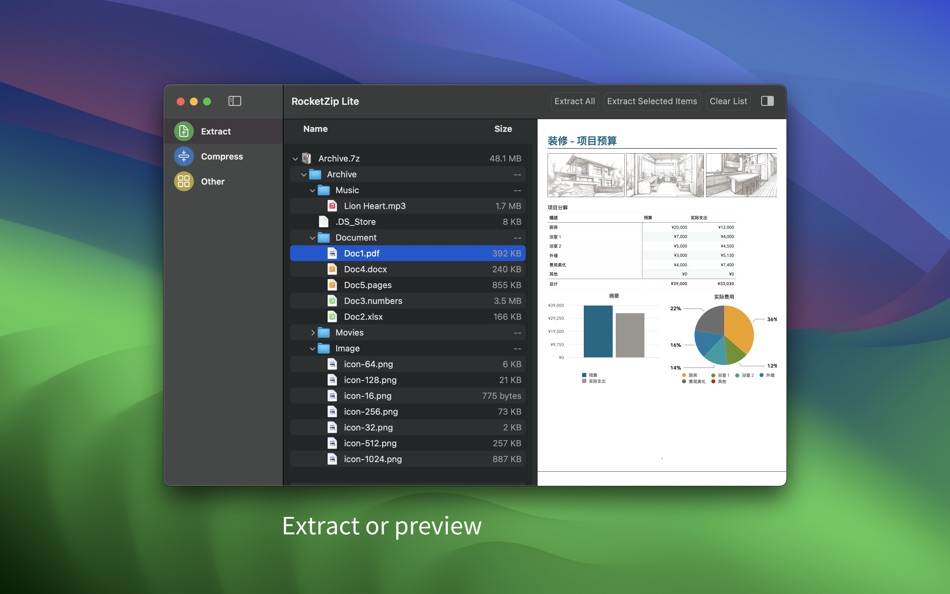
Task: Select the Doc4.docx file name
Action: coord(365,269)
